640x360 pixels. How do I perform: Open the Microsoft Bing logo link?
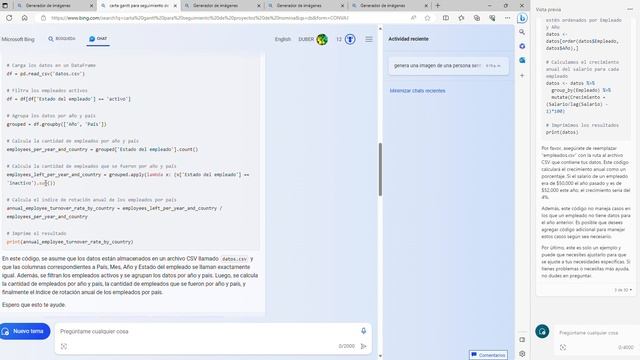(x=18, y=39)
